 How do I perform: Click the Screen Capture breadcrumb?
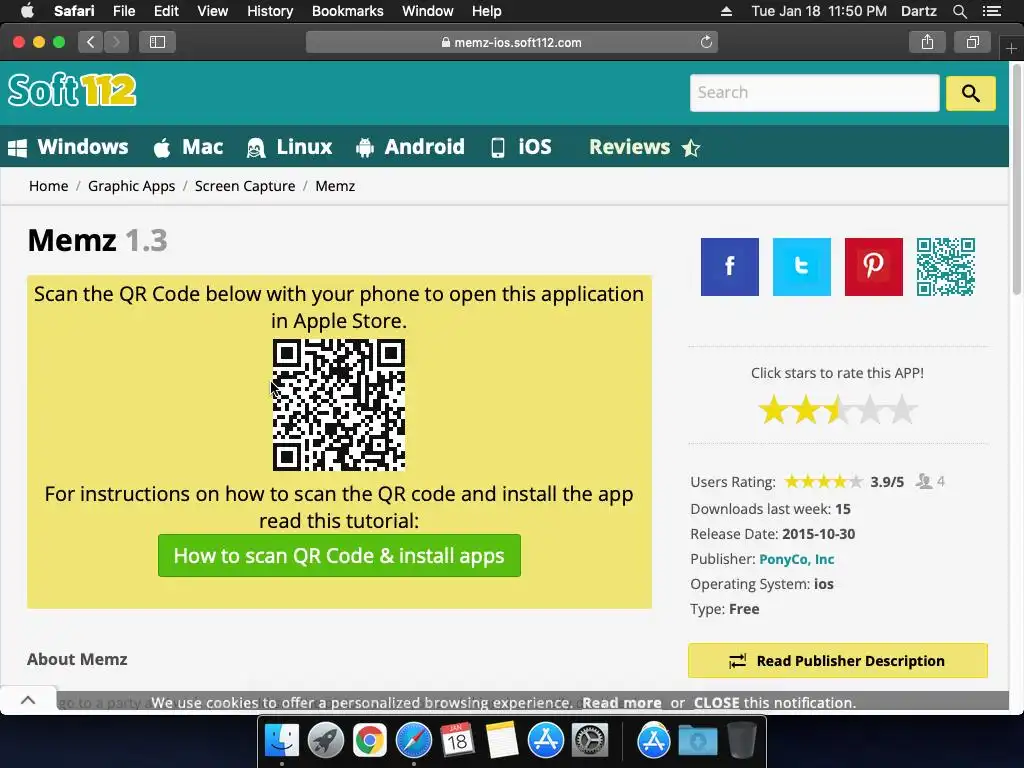tap(245, 186)
